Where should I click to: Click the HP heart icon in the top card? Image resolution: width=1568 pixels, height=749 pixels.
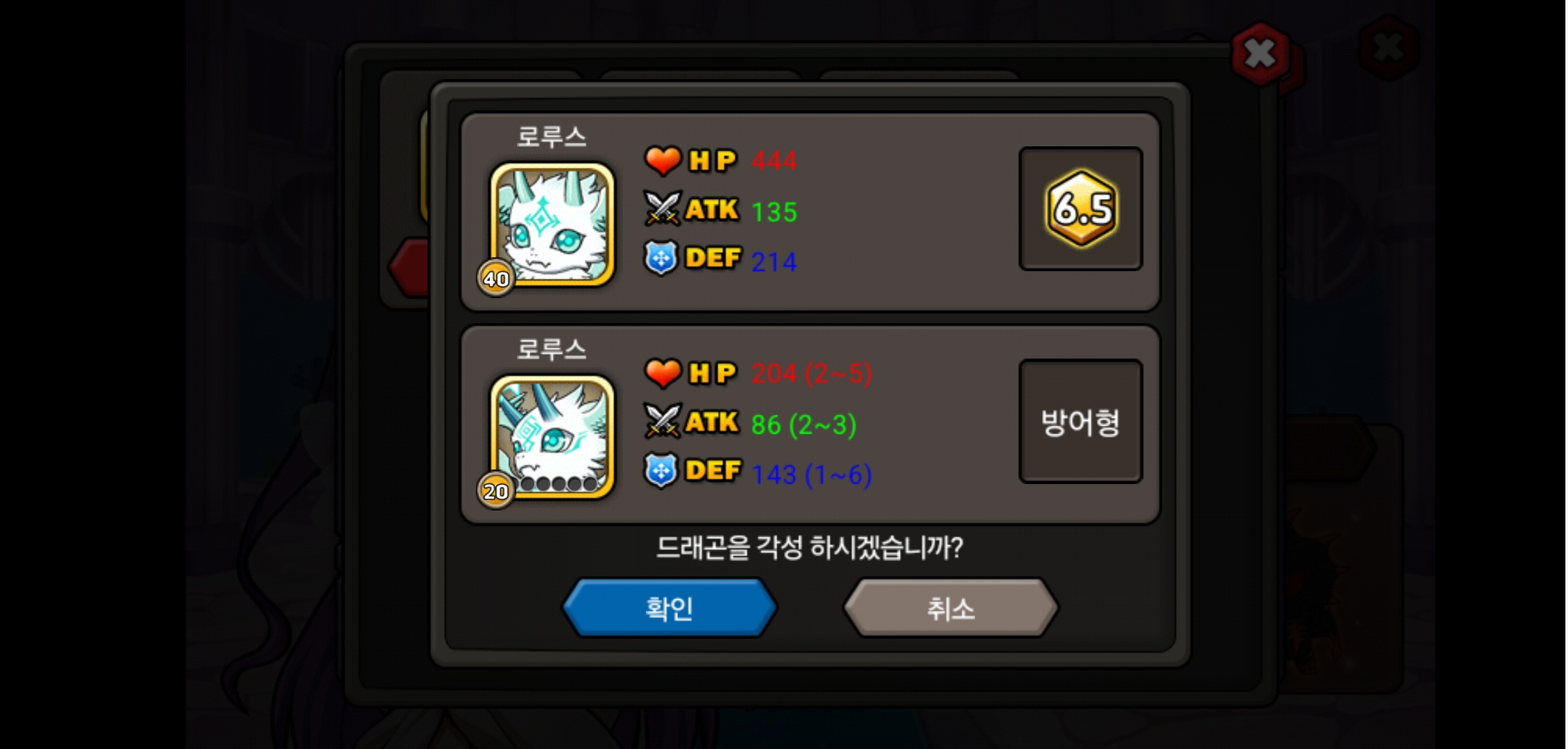[663, 161]
